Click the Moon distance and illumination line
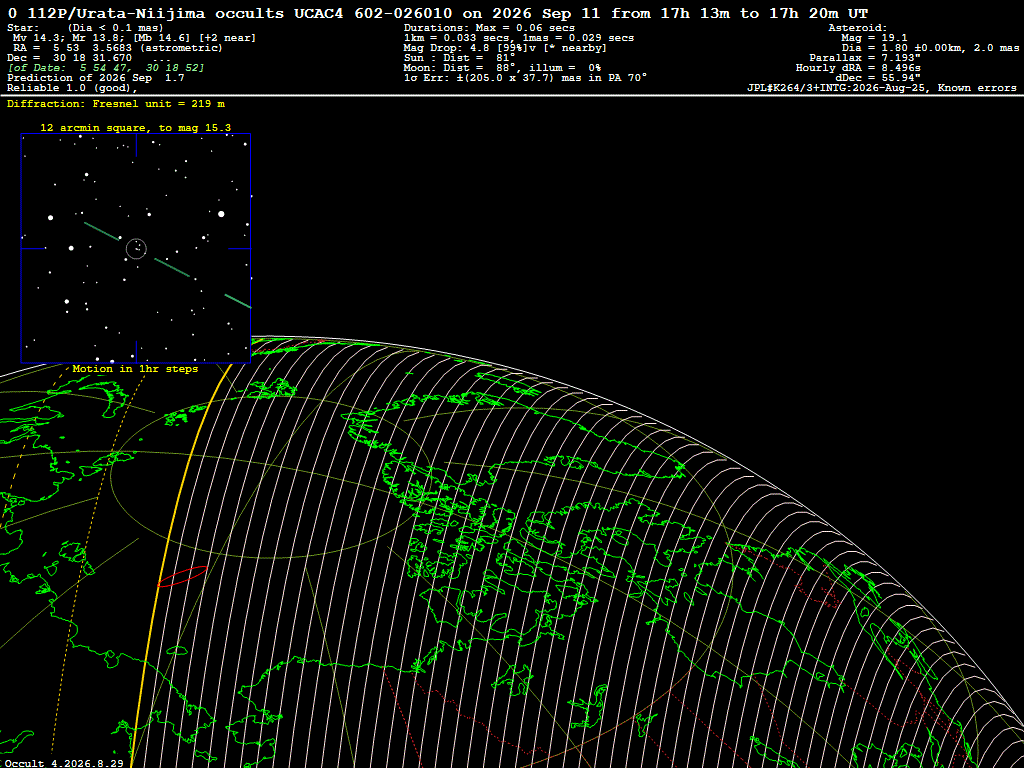Screen dimensions: 1024x768 pos(502,67)
